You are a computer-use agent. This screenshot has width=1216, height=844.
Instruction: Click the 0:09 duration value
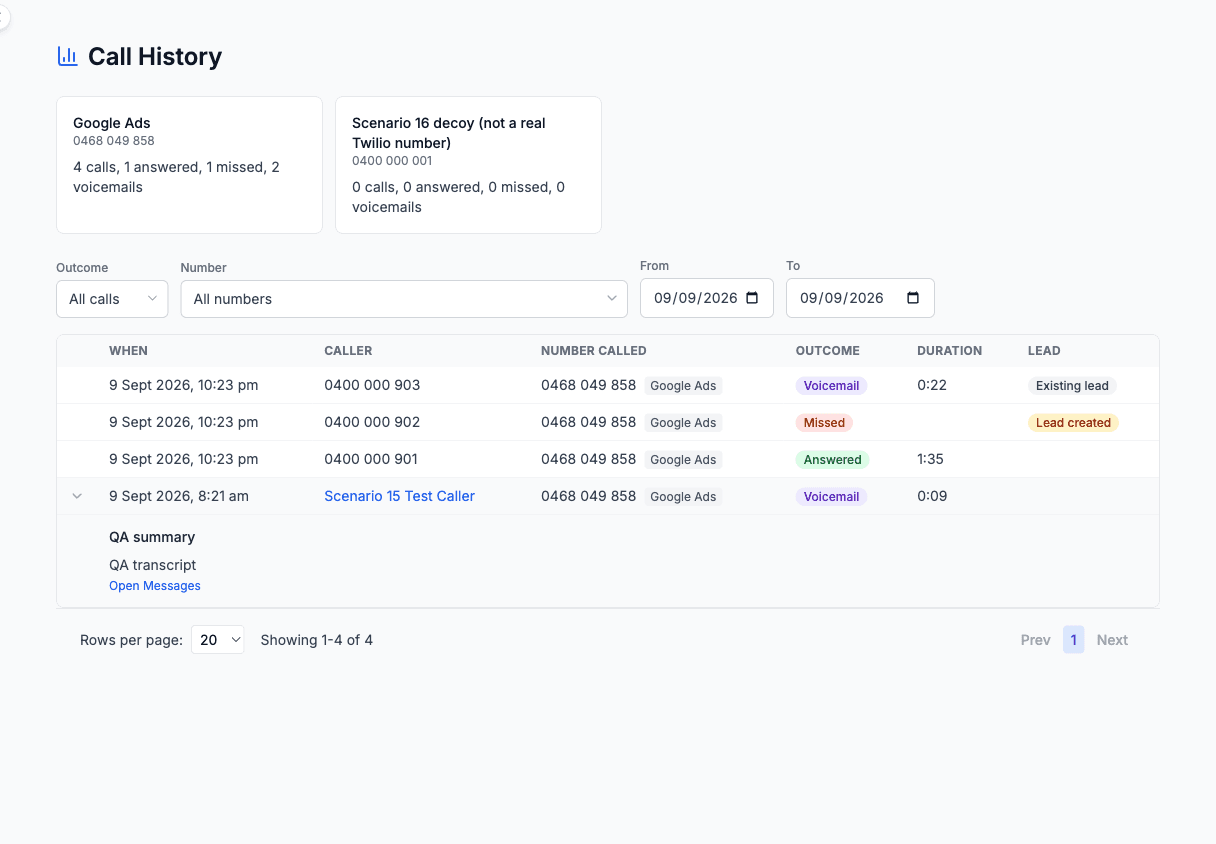[932, 496]
